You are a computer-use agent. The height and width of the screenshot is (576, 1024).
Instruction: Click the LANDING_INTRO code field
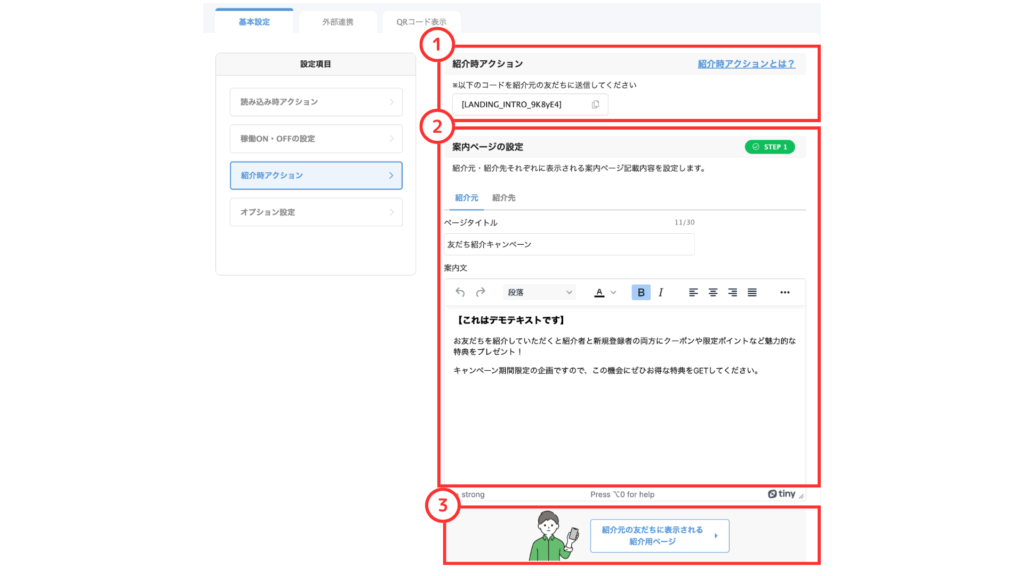pyautogui.click(x=530, y=104)
